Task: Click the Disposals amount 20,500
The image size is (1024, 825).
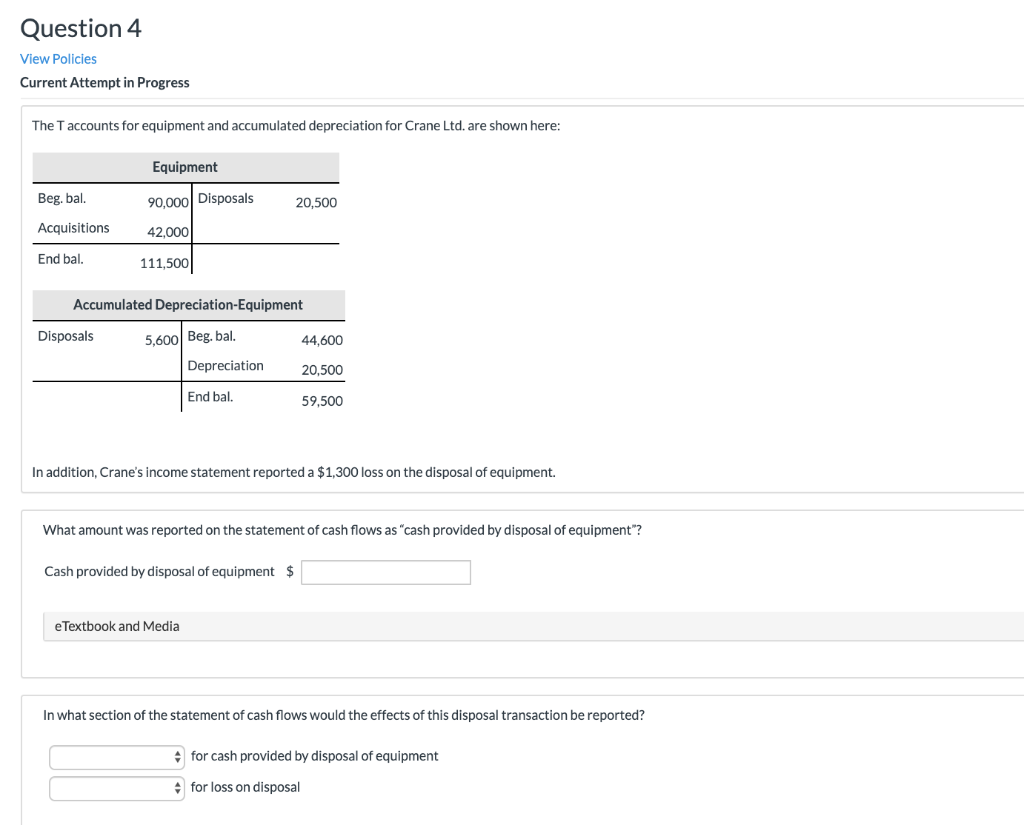Action: tap(318, 202)
